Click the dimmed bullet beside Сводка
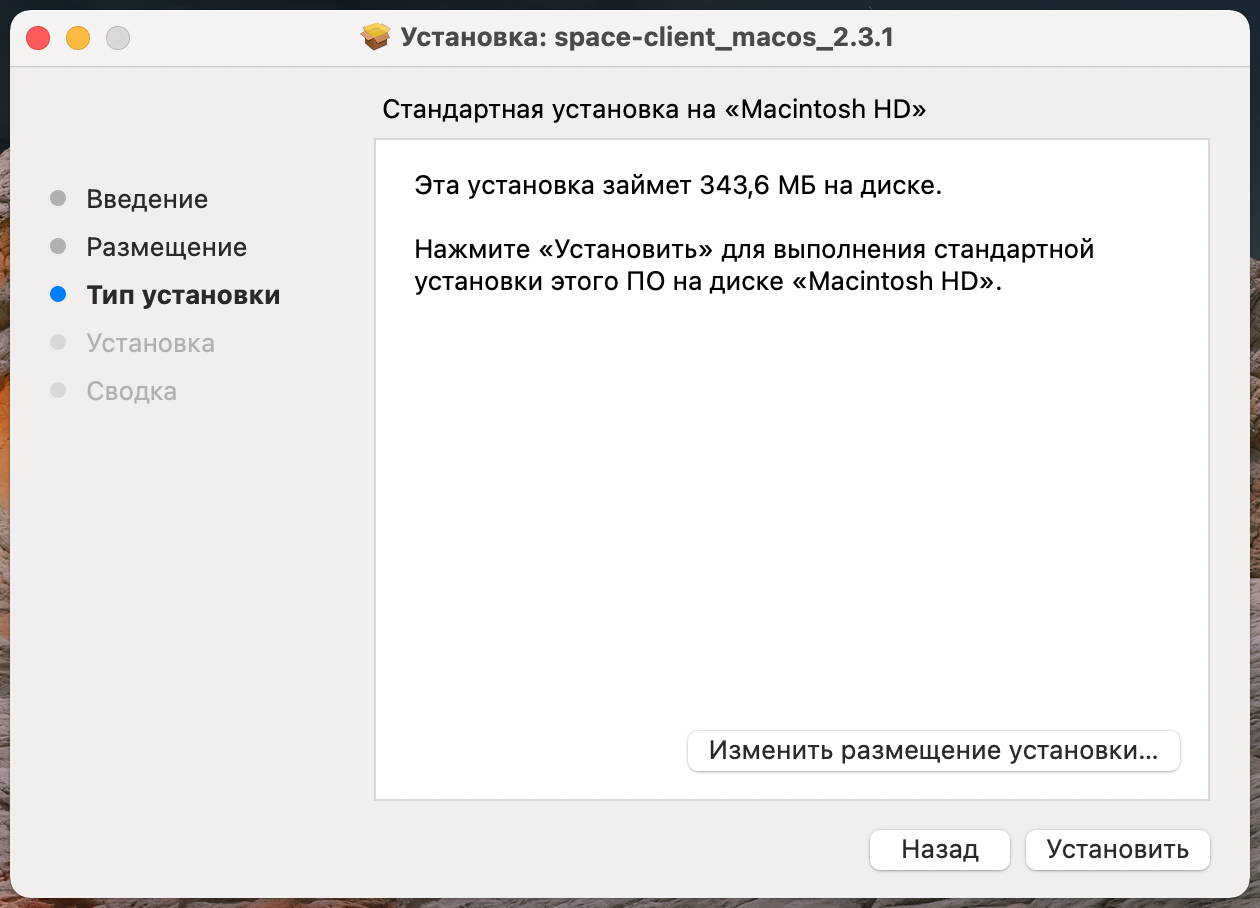 (58, 391)
